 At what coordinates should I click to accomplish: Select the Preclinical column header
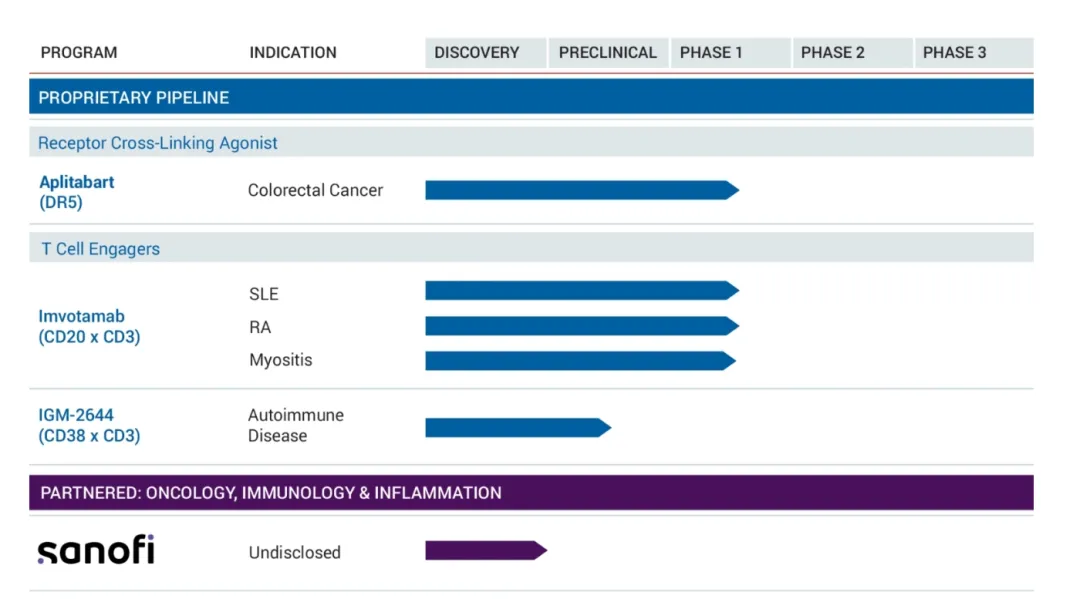point(607,53)
